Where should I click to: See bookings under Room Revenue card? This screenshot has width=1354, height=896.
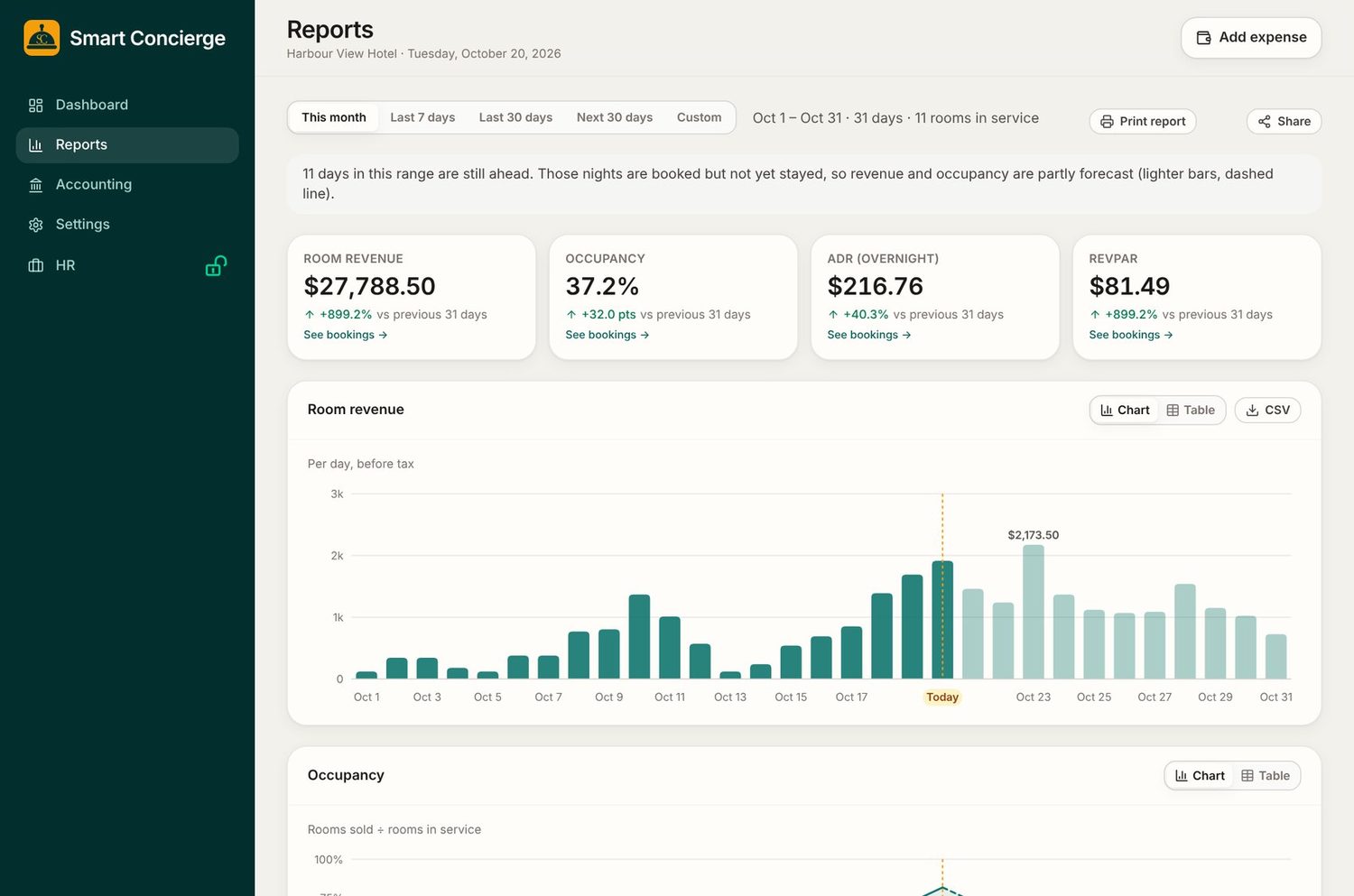pos(346,335)
